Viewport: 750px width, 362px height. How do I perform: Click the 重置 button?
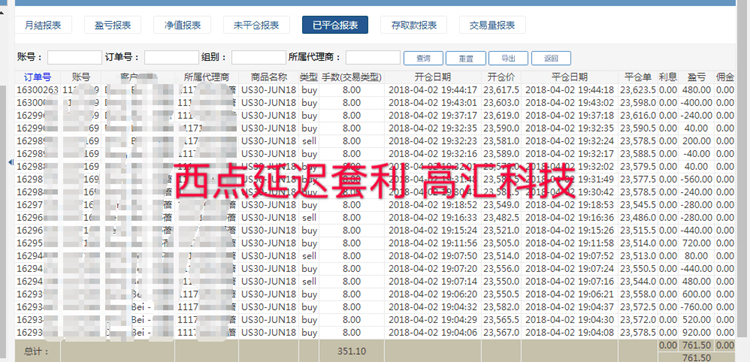(x=466, y=58)
